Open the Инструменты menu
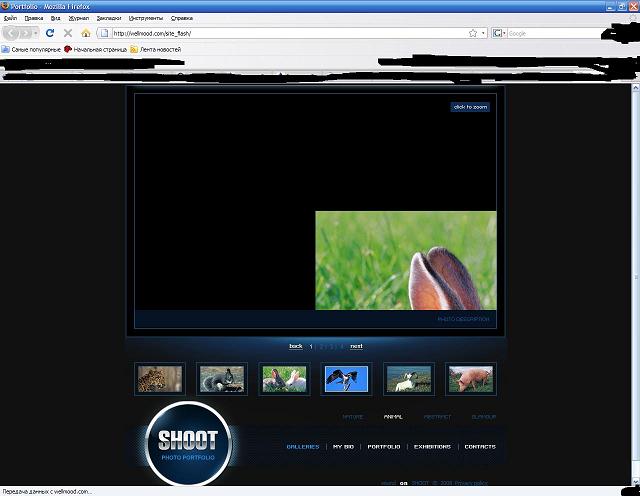This screenshot has height=496, width=640. (146, 18)
